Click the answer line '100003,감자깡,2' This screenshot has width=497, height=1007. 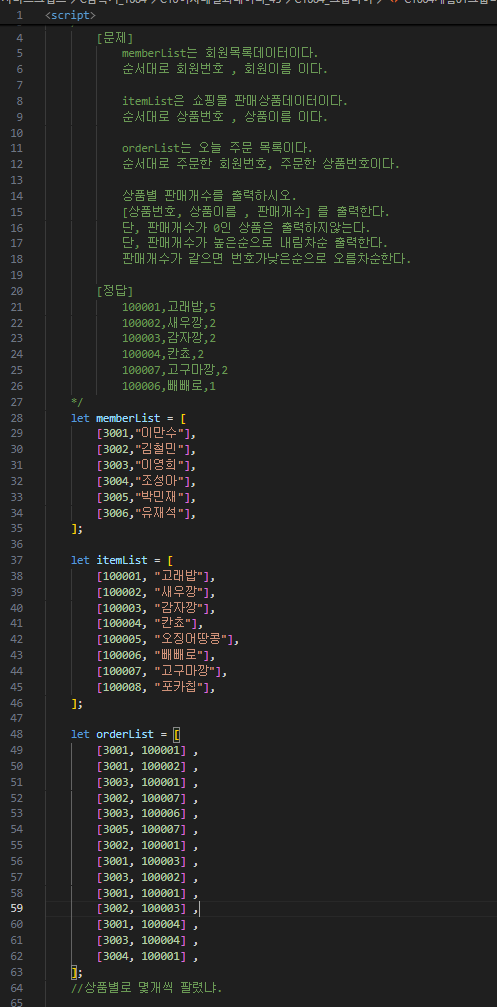click(169, 338)
